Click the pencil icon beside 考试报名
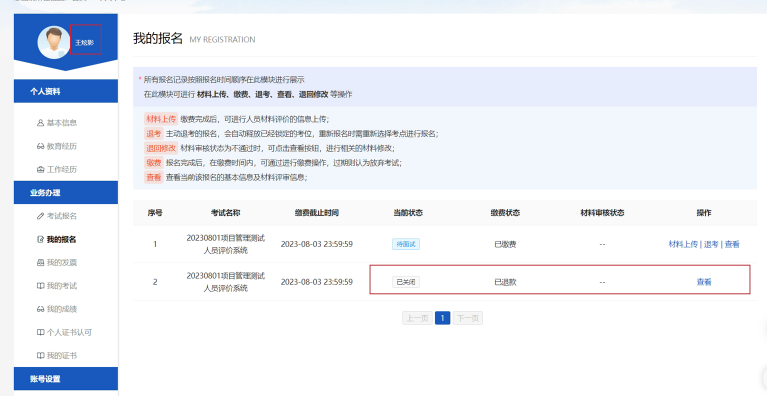This screenshot has width=767, height=396. 41,216
